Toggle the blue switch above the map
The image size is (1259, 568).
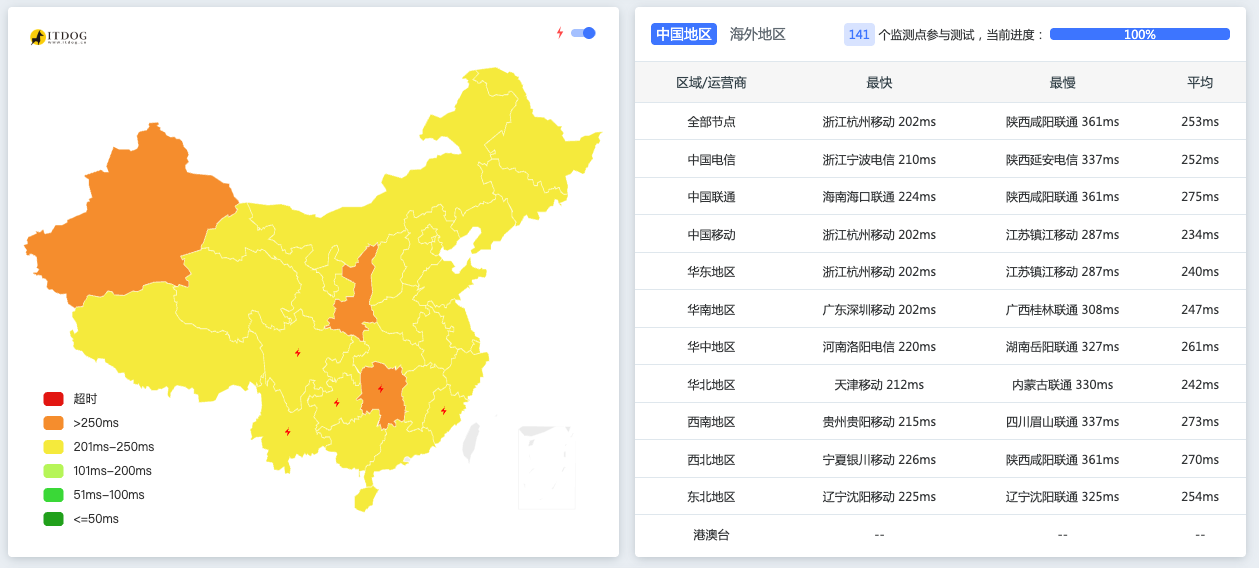click(x=583, y=33)
